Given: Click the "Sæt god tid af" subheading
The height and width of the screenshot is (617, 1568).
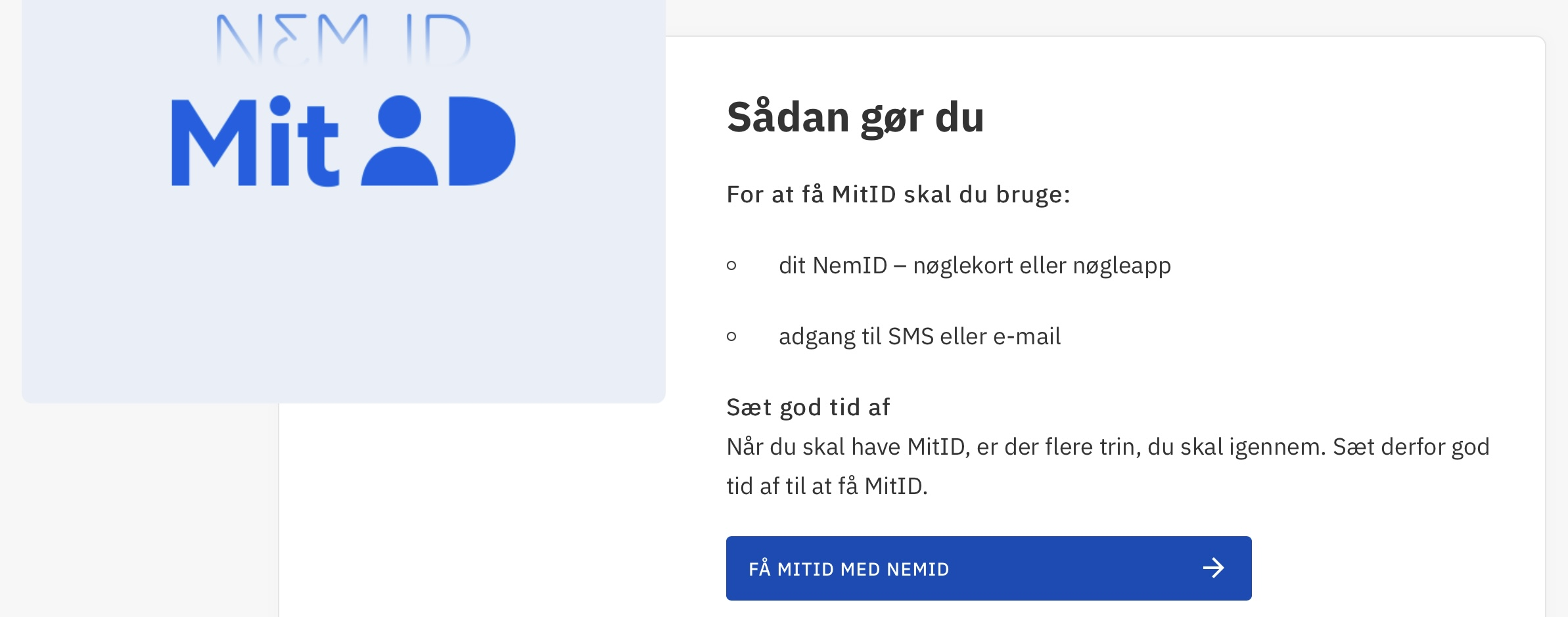Looking at the screenshot, I should coord(808,407).
